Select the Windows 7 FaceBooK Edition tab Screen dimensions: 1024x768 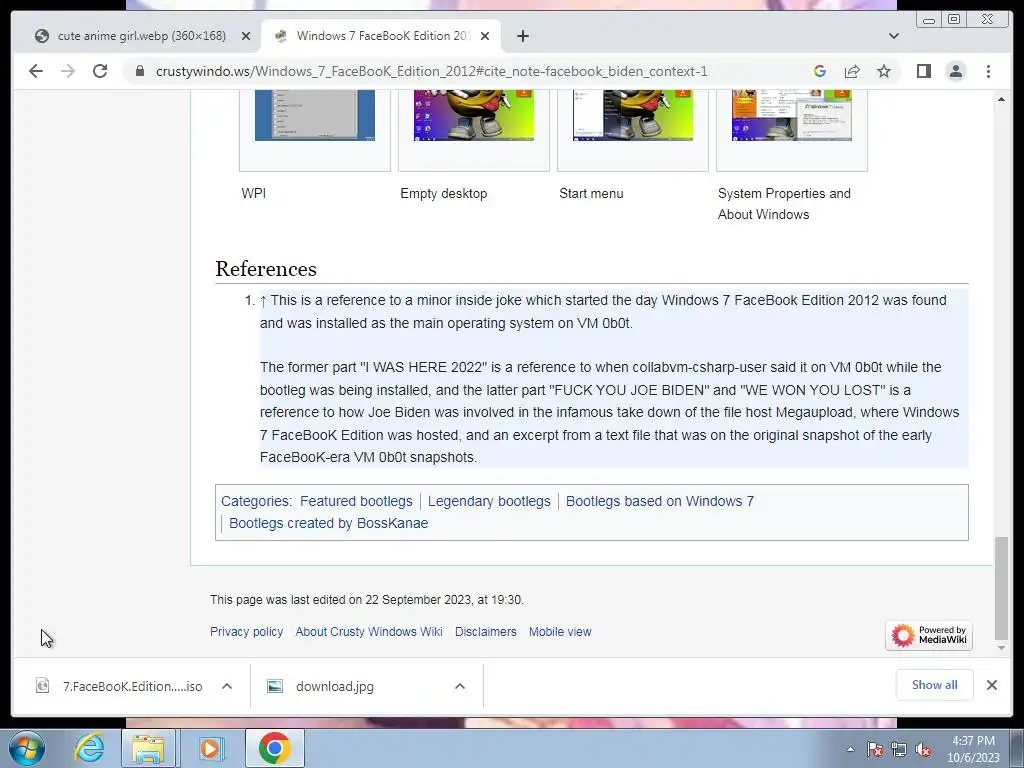(381, 36)
